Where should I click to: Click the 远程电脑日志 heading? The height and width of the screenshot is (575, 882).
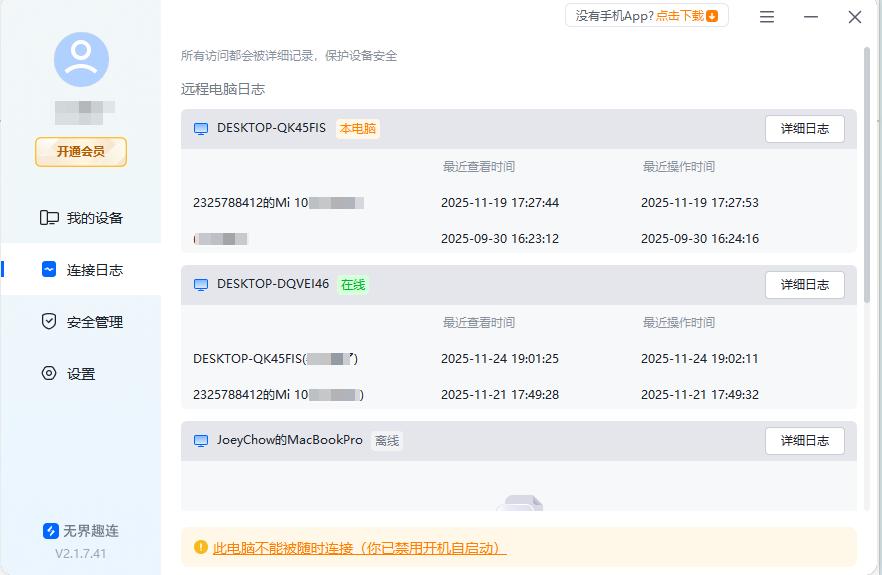coord(223,89)
